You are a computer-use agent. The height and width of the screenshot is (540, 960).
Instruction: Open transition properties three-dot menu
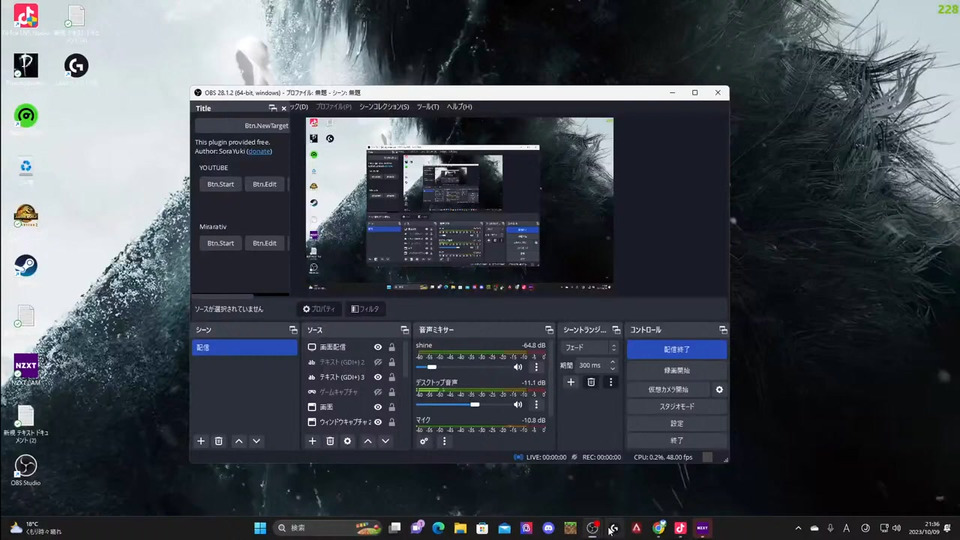pos(611,382)
